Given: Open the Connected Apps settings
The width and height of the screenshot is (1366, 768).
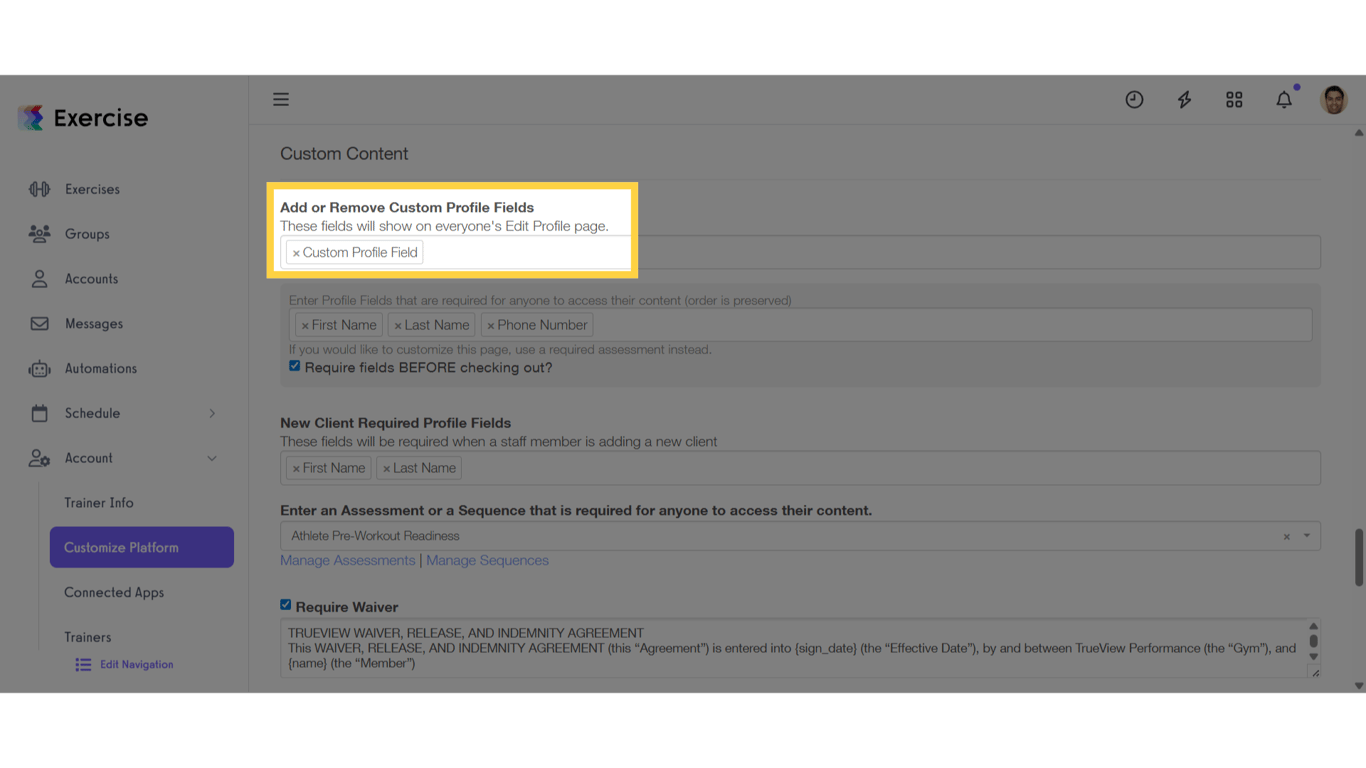Looking at the screenshot, I should pos(113,592).
